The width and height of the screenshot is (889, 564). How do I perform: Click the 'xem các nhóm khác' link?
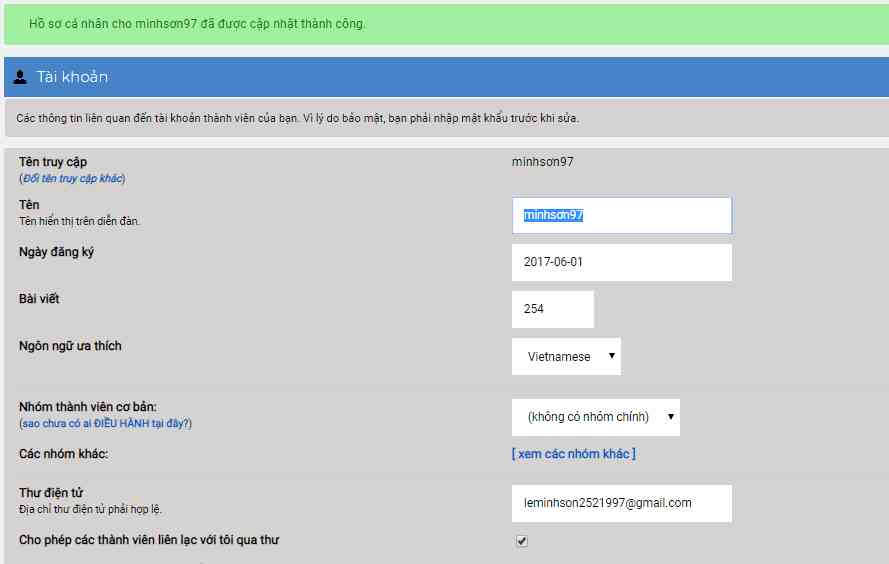[573, 454]
